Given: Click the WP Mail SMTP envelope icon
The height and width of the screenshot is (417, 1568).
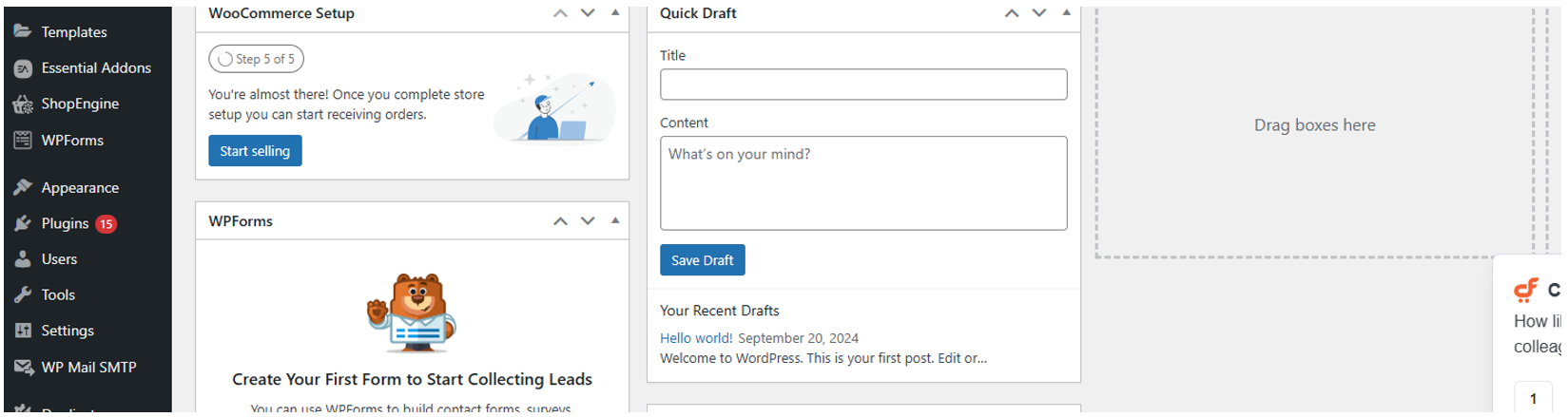Looking at the screenshot, I should point(23,368).
